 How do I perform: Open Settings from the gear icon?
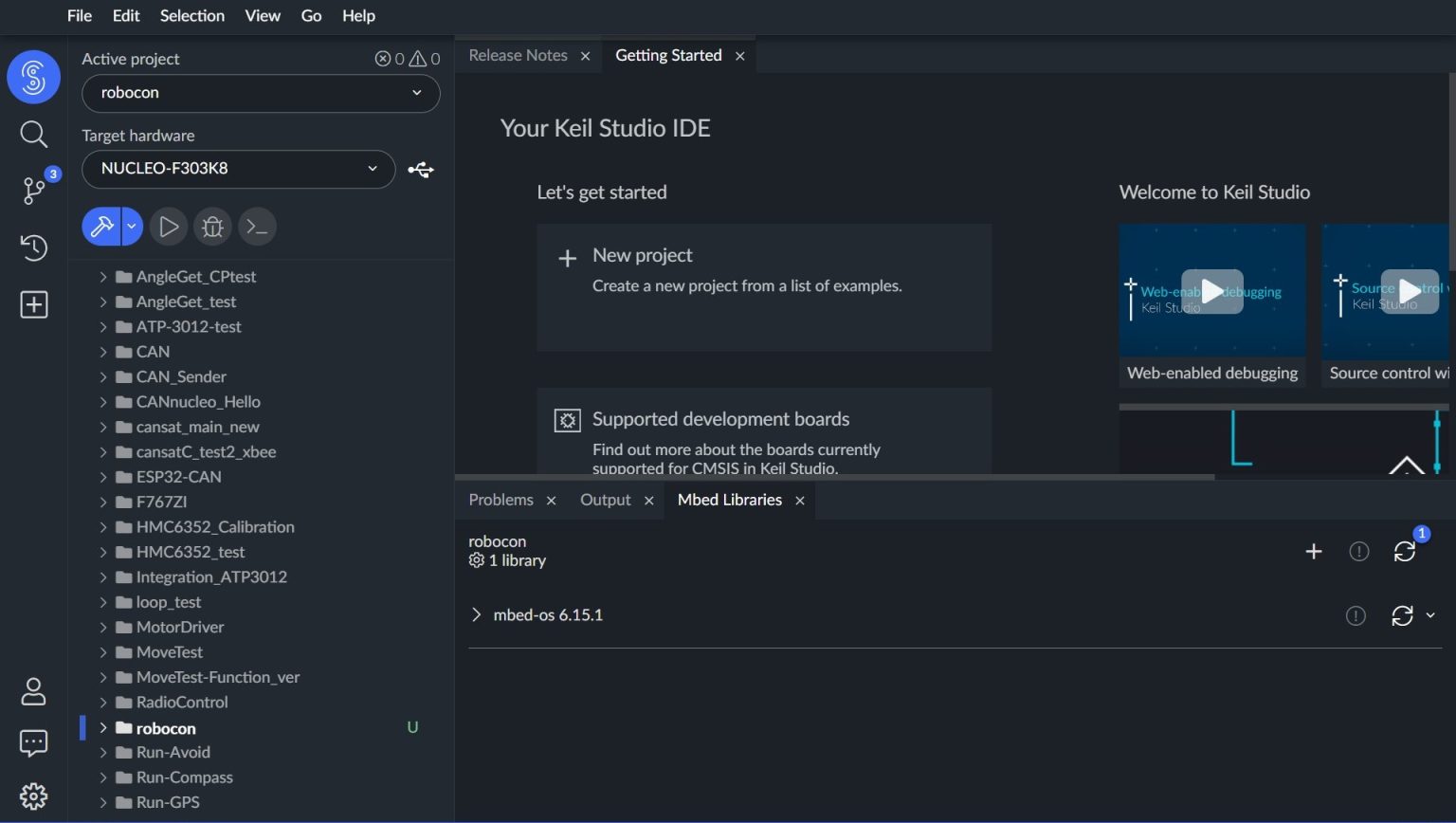[x=33, y=796]
